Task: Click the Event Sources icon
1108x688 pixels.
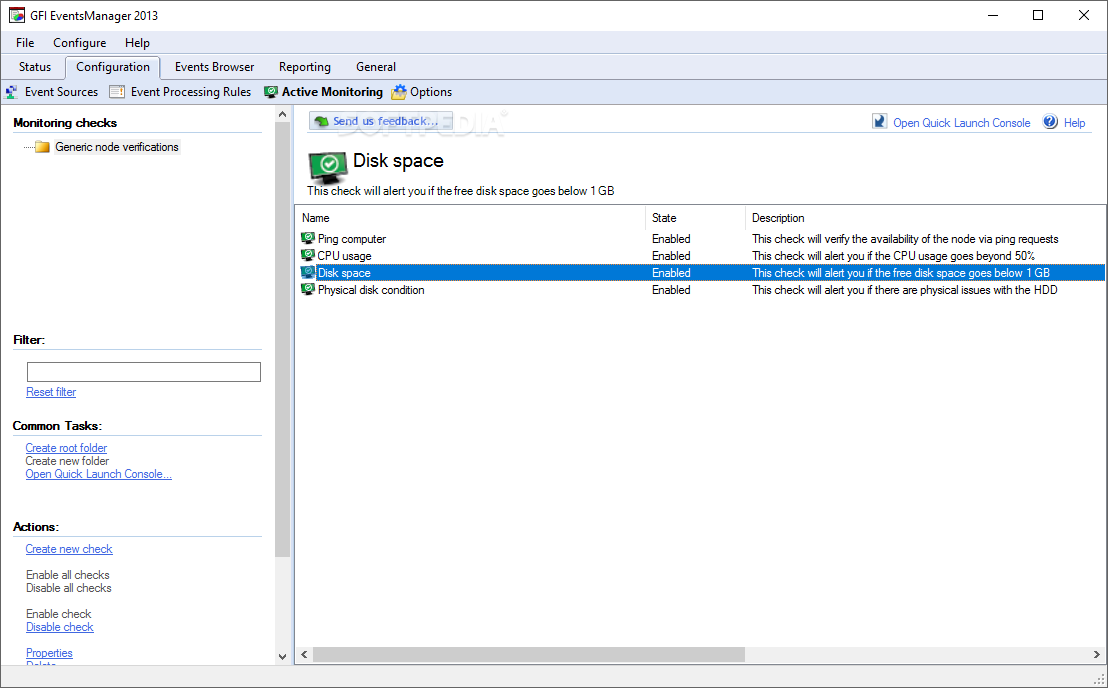Action: 12,92
